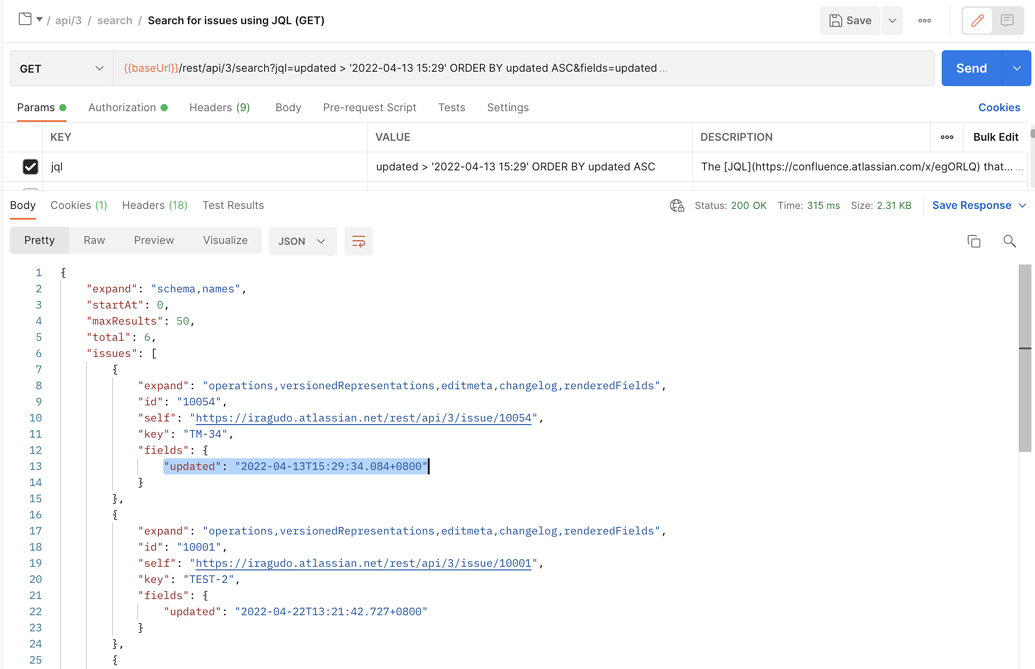1035x669 pixels.
Task: Open the GET method dropdown
Action: coord(61,68)
